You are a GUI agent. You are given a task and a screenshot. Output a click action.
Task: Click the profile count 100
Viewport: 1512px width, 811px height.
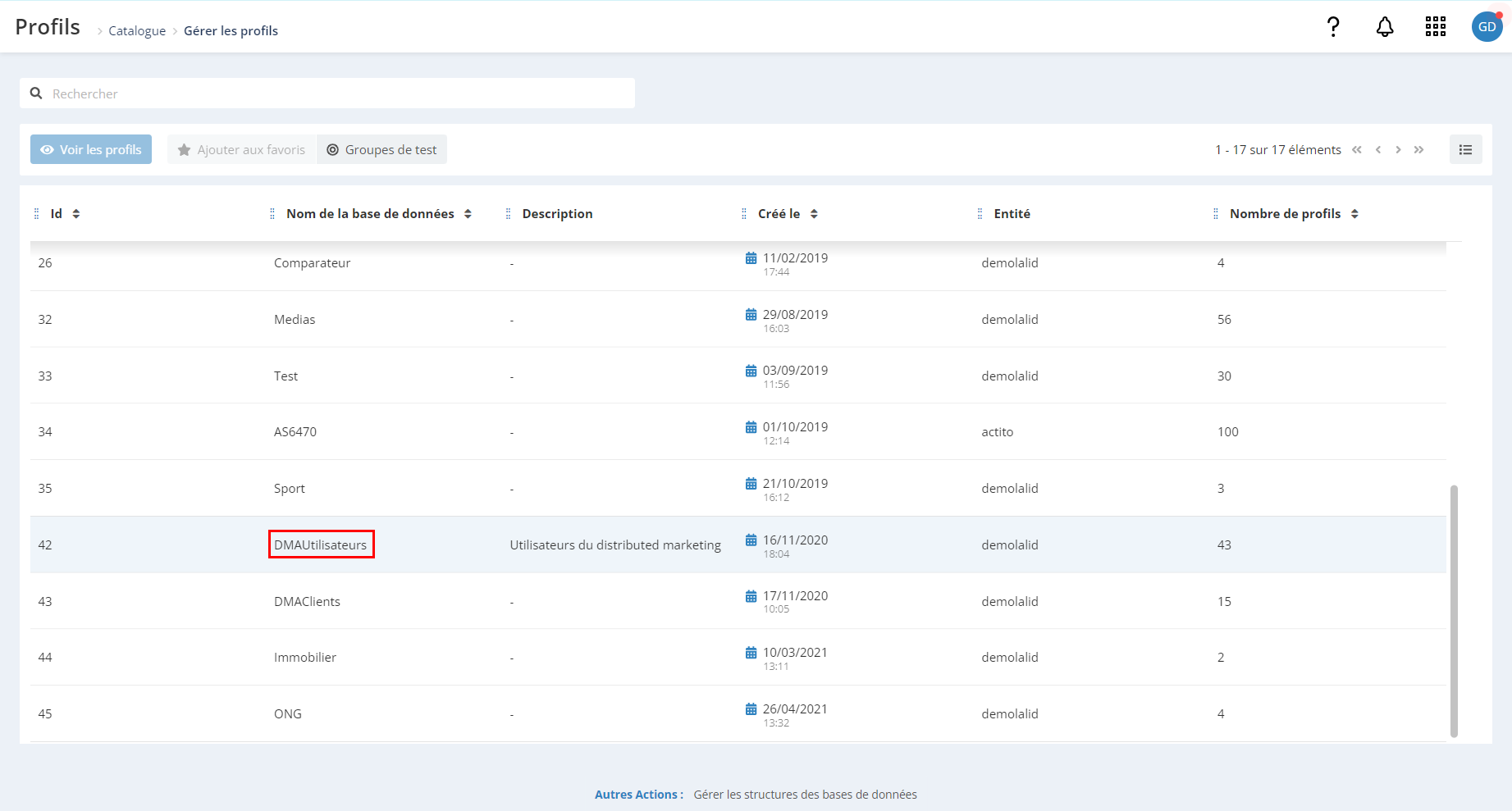[x=1228, y=432]
